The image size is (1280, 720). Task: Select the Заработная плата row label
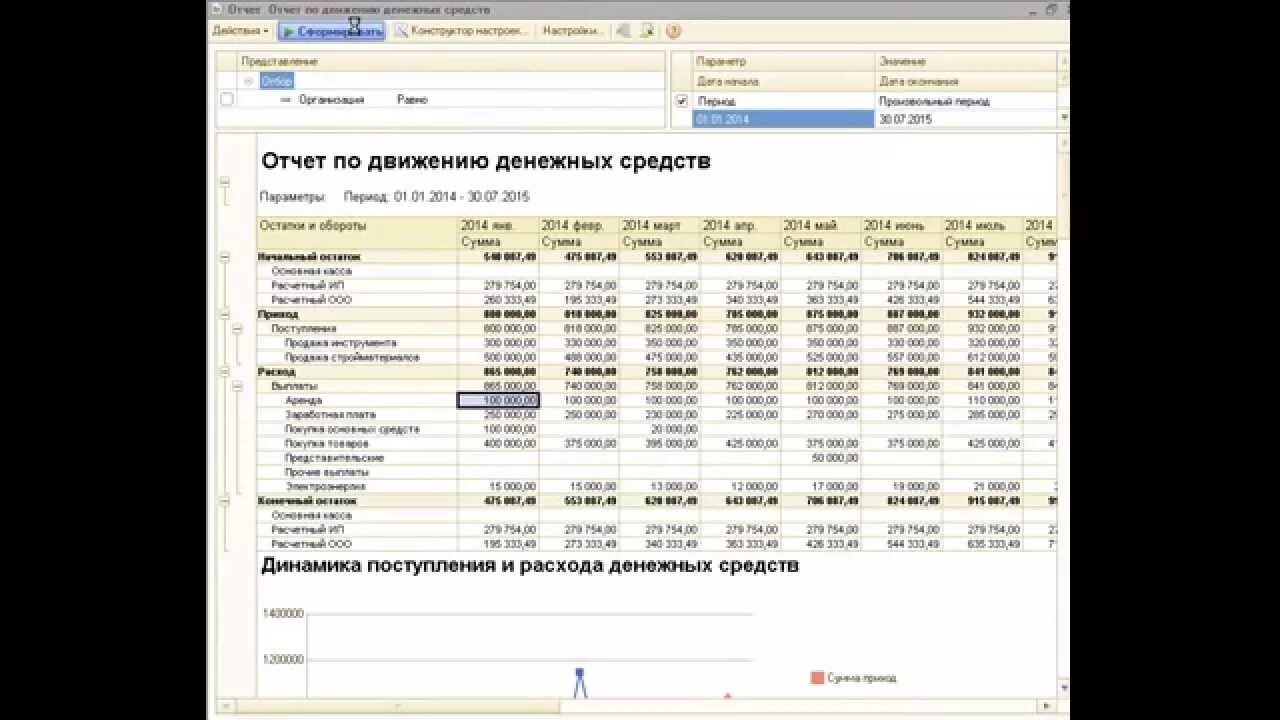click(x=330, y=414)
